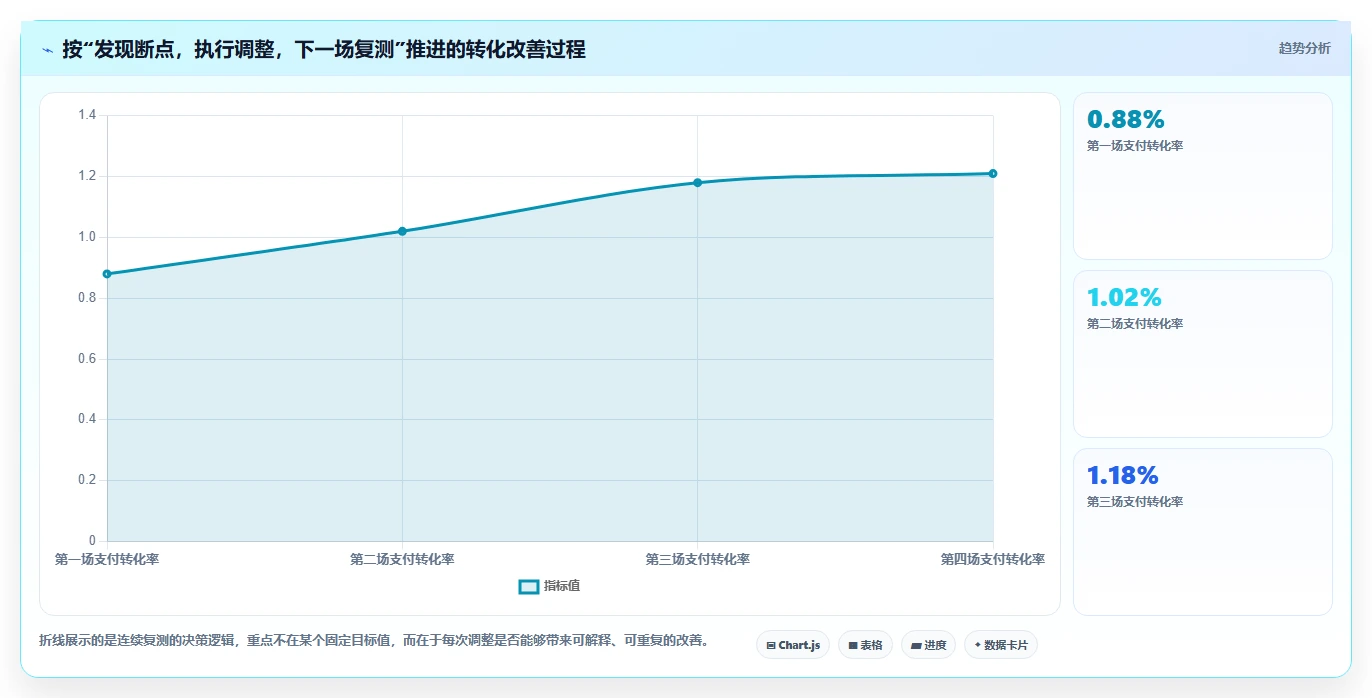Click the 指标值 legend color box
This screenshot has width=1372, height=698.
pos(529,586)
